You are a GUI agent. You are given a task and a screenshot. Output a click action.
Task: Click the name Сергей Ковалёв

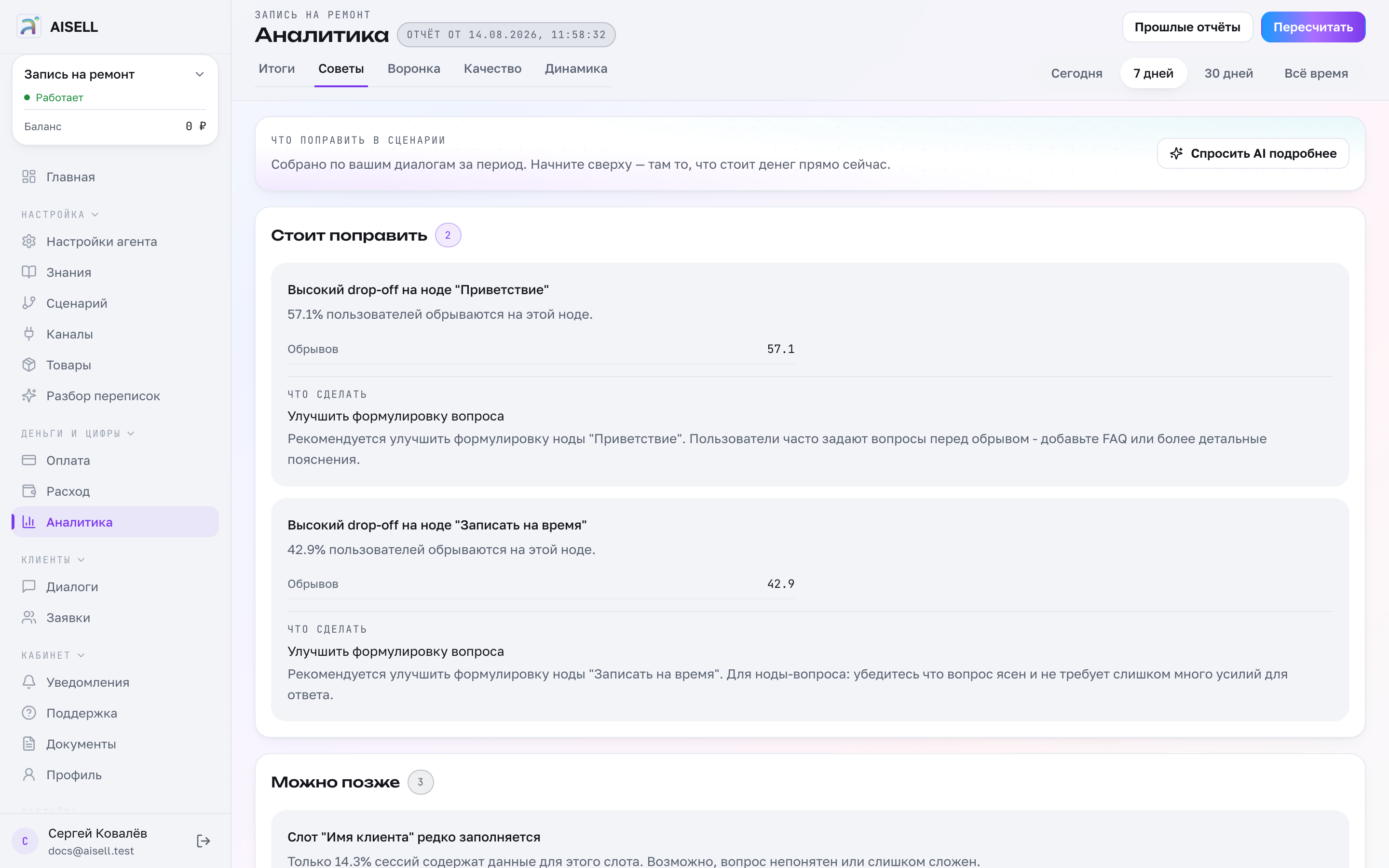tap(97, 833)
